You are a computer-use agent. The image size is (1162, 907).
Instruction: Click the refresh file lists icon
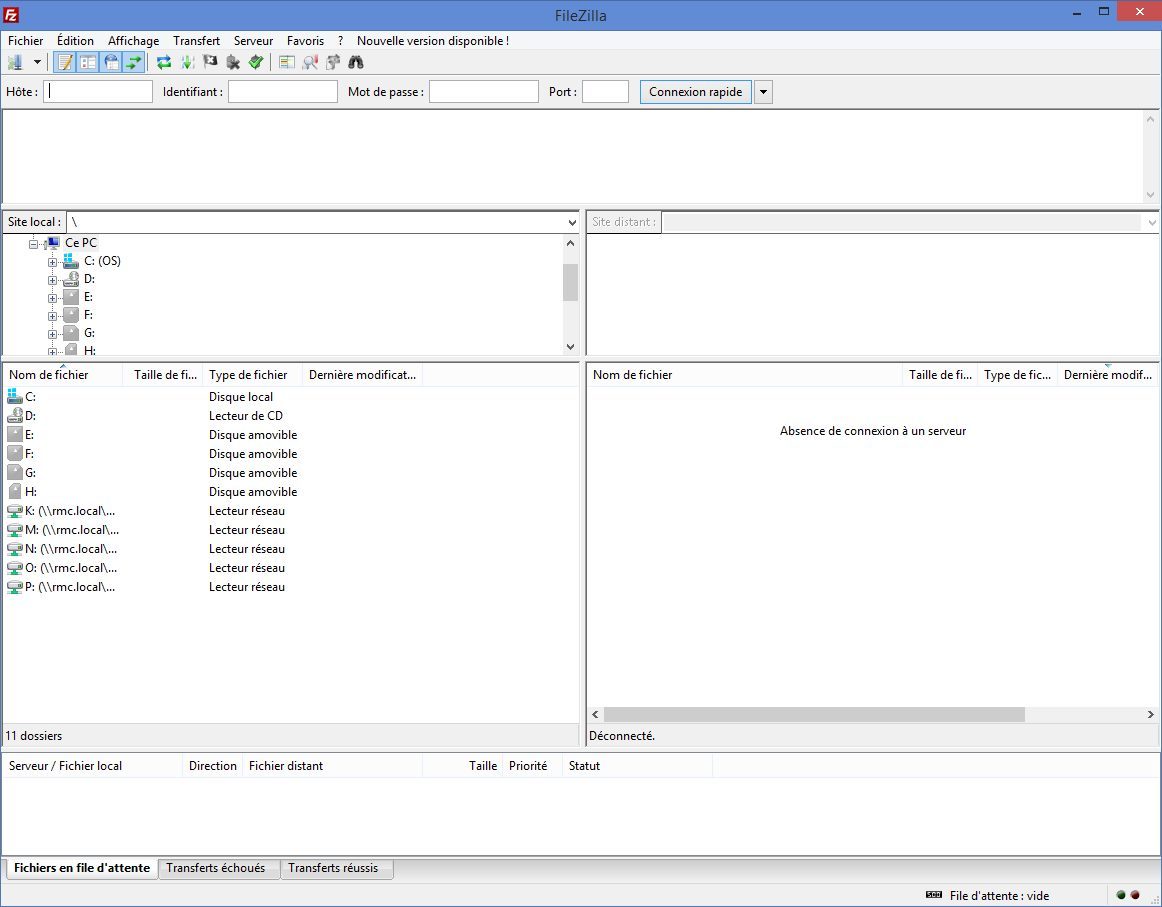tap(164, 62)
